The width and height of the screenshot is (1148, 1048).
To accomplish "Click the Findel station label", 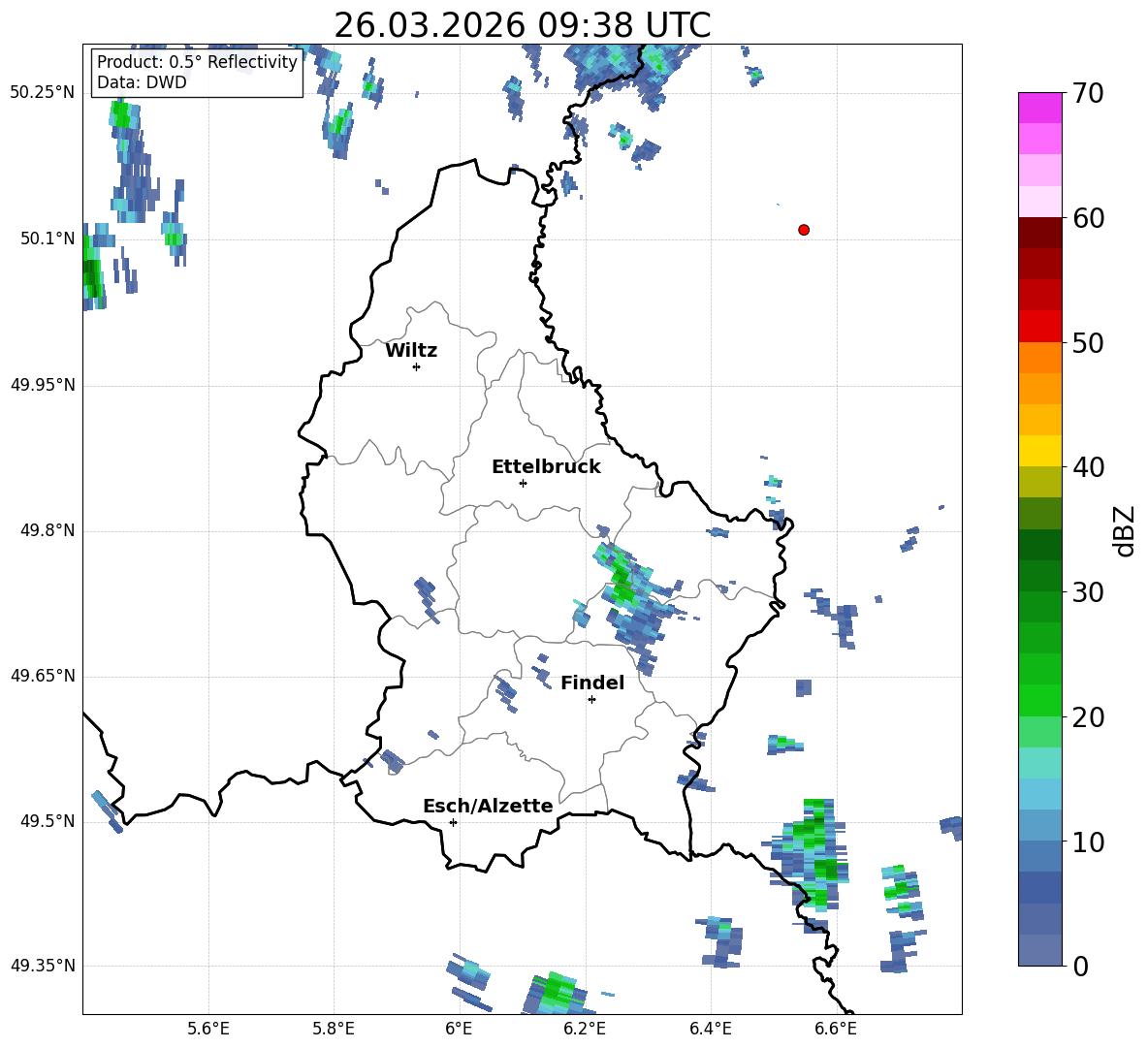I will point(592,683).
